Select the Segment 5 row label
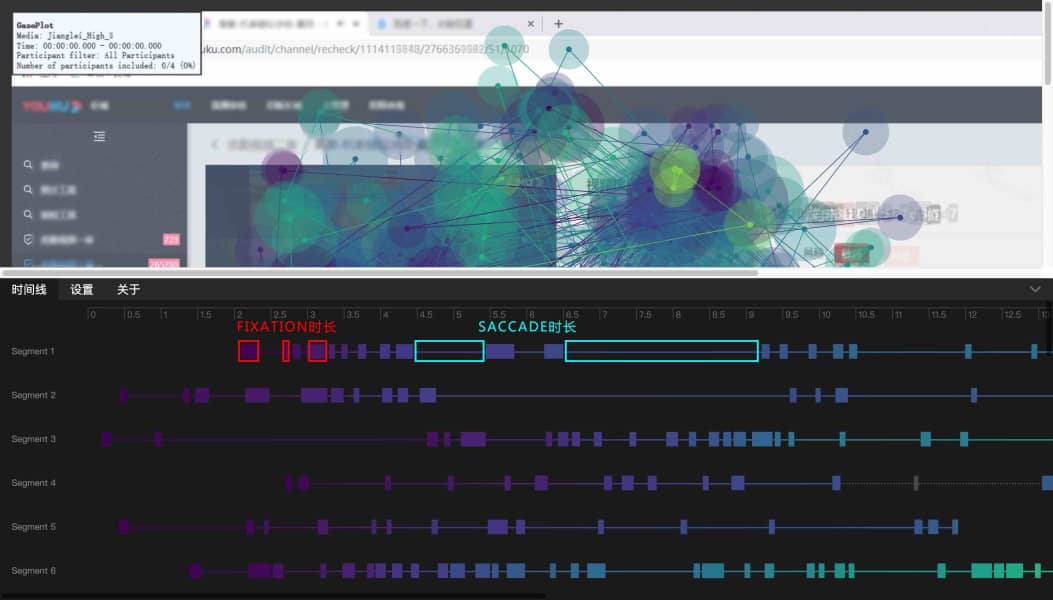Screen dimensions: 1053x600 point(34,527)
